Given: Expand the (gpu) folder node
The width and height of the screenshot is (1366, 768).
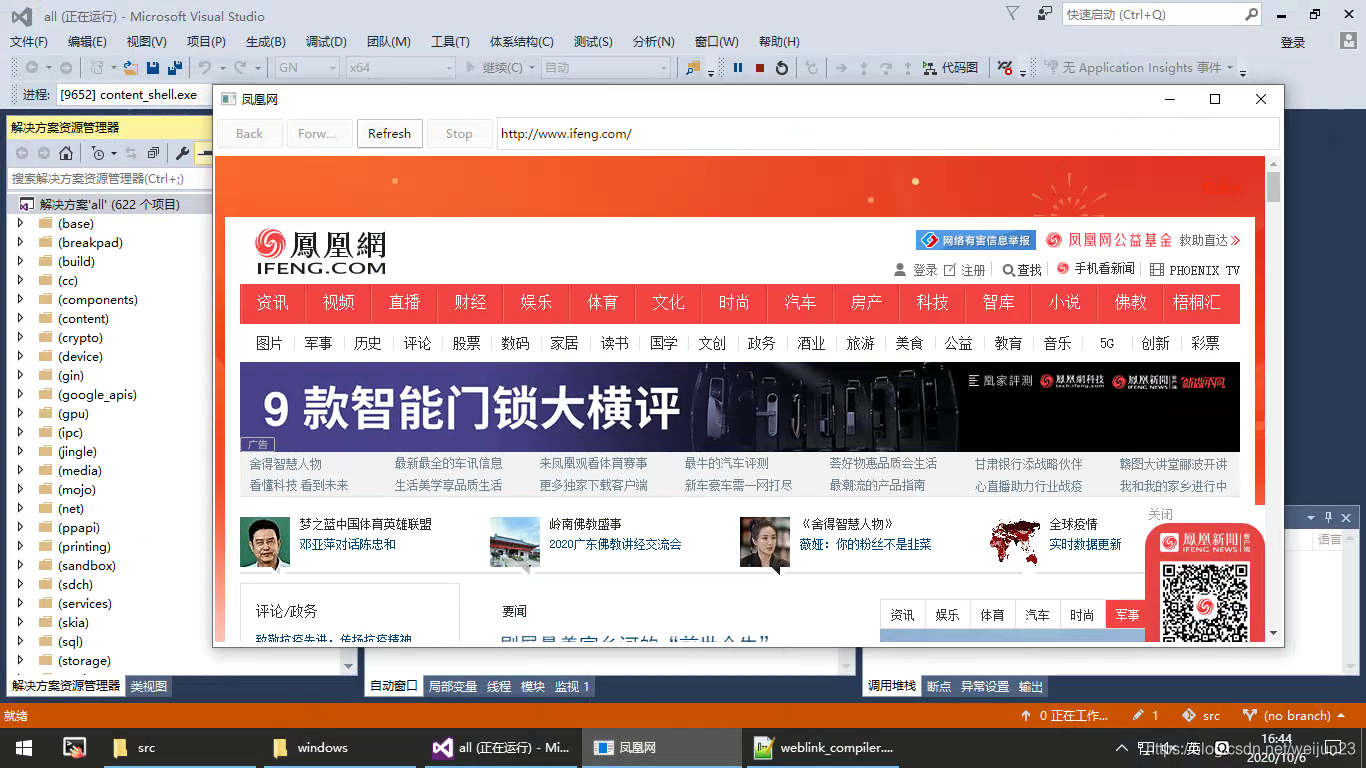Looking at the screenshot, I should coord(20,414).
